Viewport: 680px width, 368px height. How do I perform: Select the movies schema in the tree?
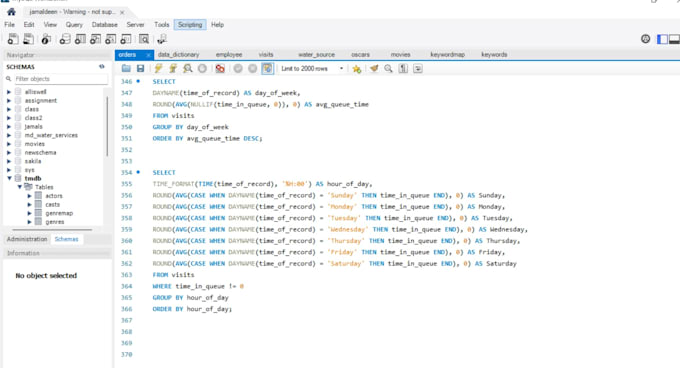35,144
